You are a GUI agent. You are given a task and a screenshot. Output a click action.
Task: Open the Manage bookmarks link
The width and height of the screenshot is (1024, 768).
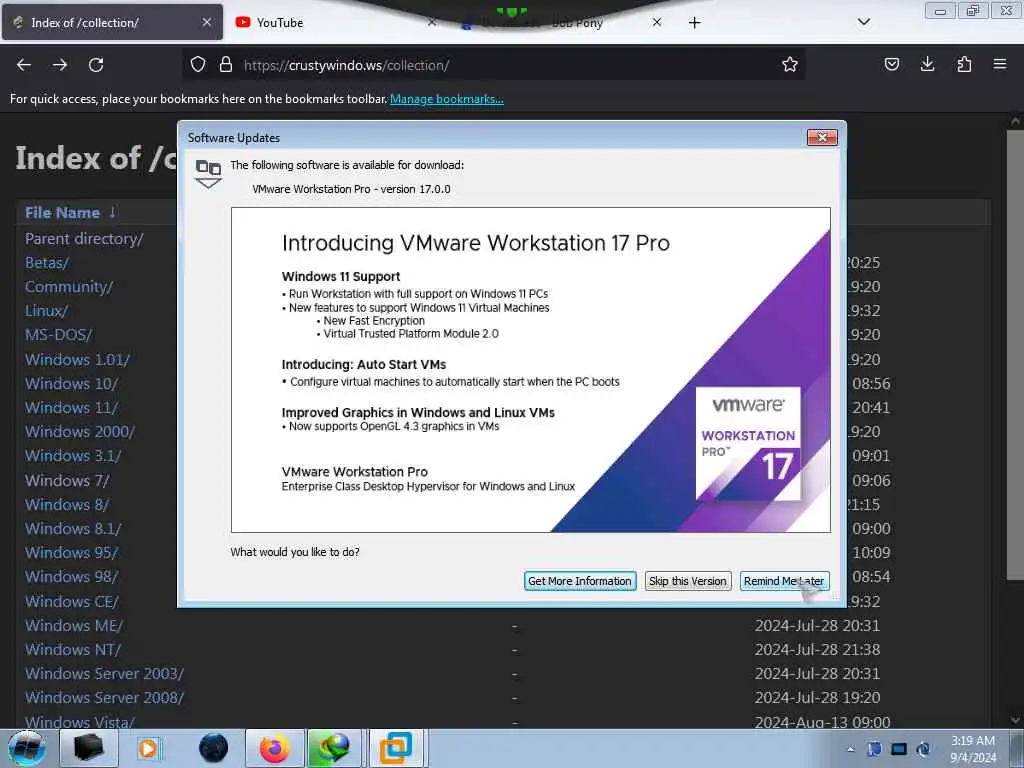(x=447, y=99)
